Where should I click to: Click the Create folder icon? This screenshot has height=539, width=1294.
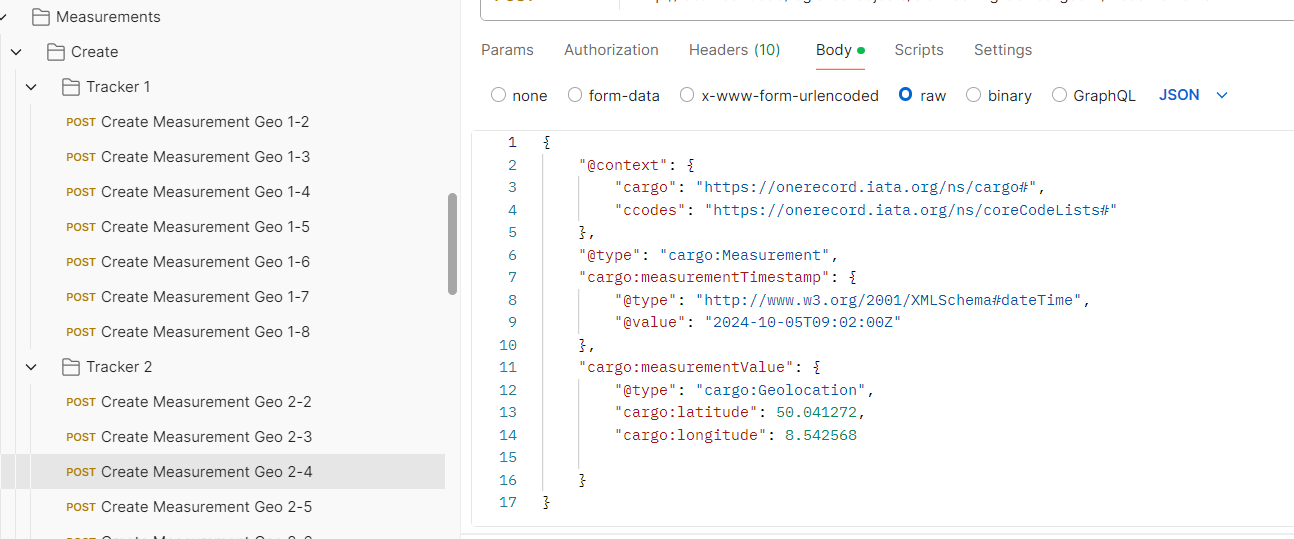(56, 52)
